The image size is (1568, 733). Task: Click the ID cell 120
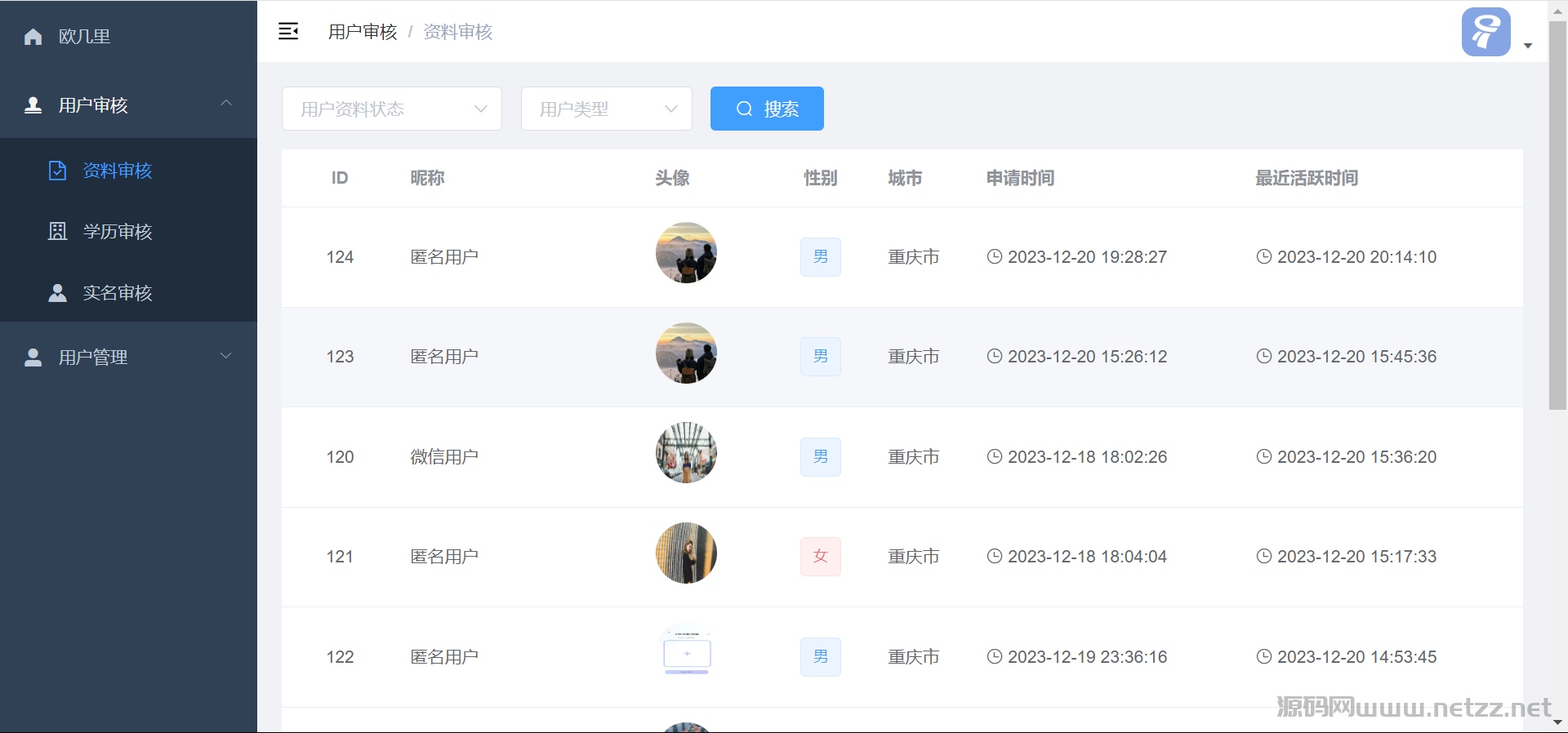click(340, 457)
